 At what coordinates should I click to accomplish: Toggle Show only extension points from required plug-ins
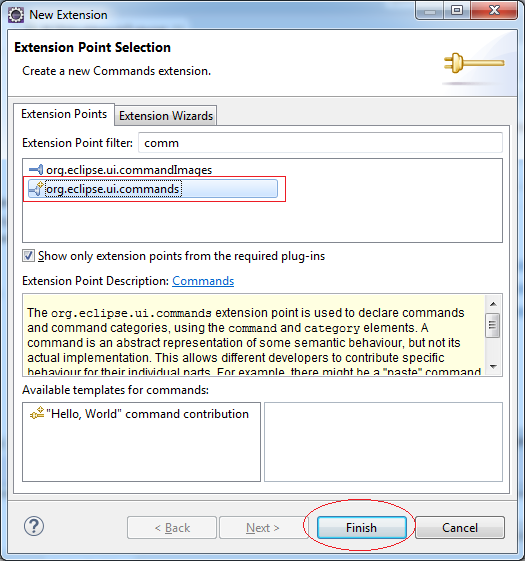pyautogui.click(x=28, y=256)
